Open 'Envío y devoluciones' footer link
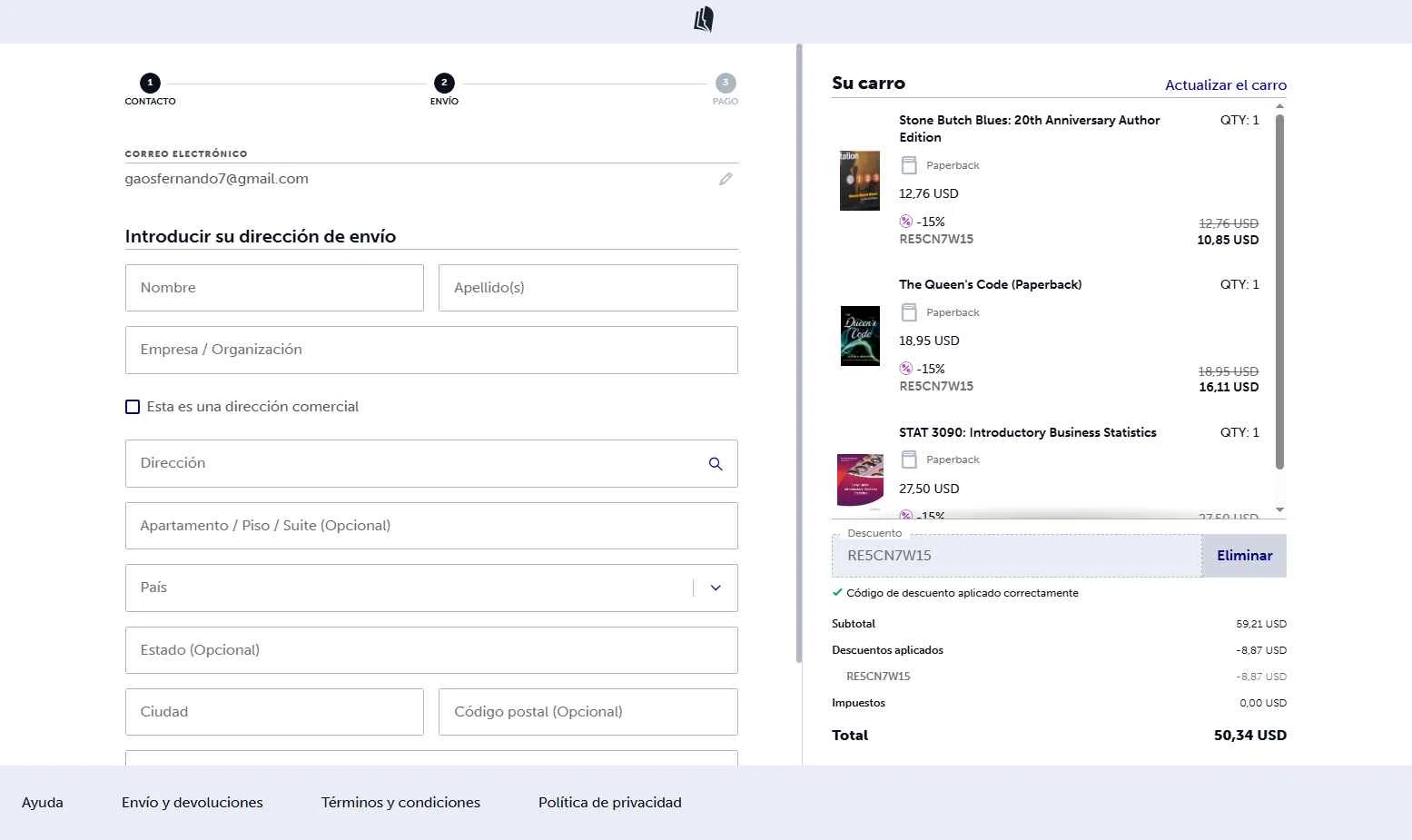Screen dimensions: 1412x840 193,803
